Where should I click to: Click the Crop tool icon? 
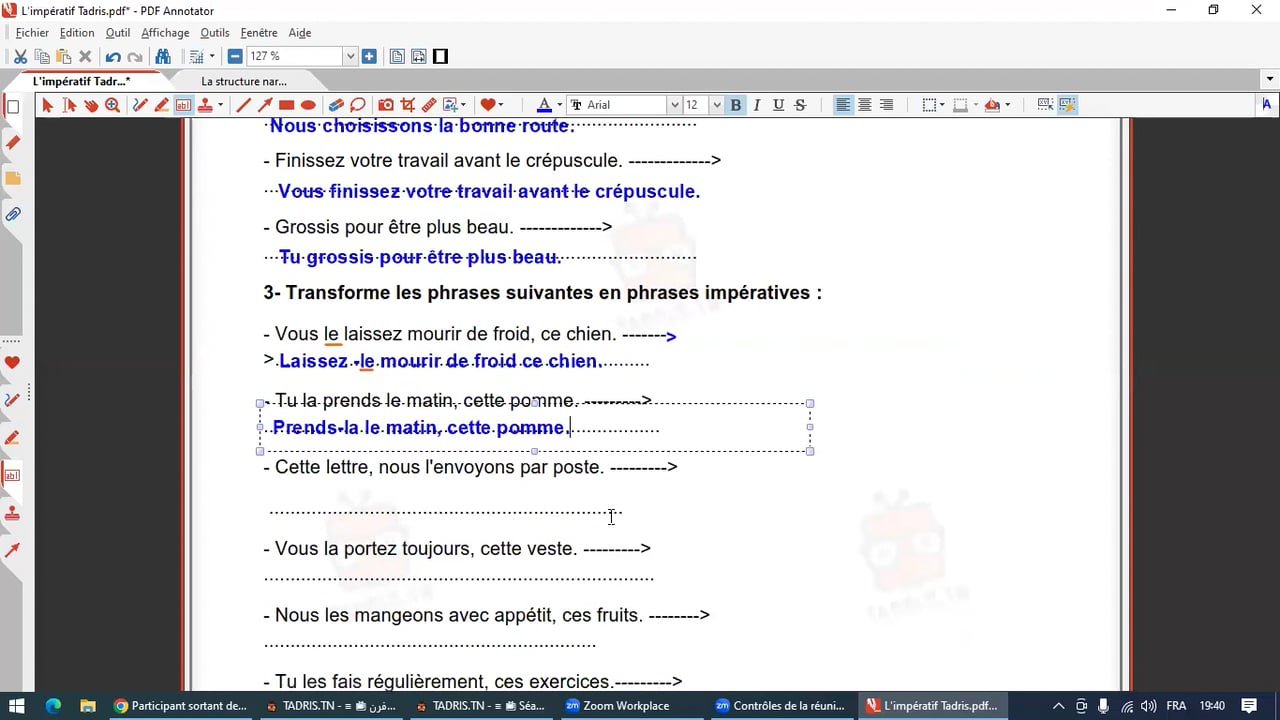[408, 105]
